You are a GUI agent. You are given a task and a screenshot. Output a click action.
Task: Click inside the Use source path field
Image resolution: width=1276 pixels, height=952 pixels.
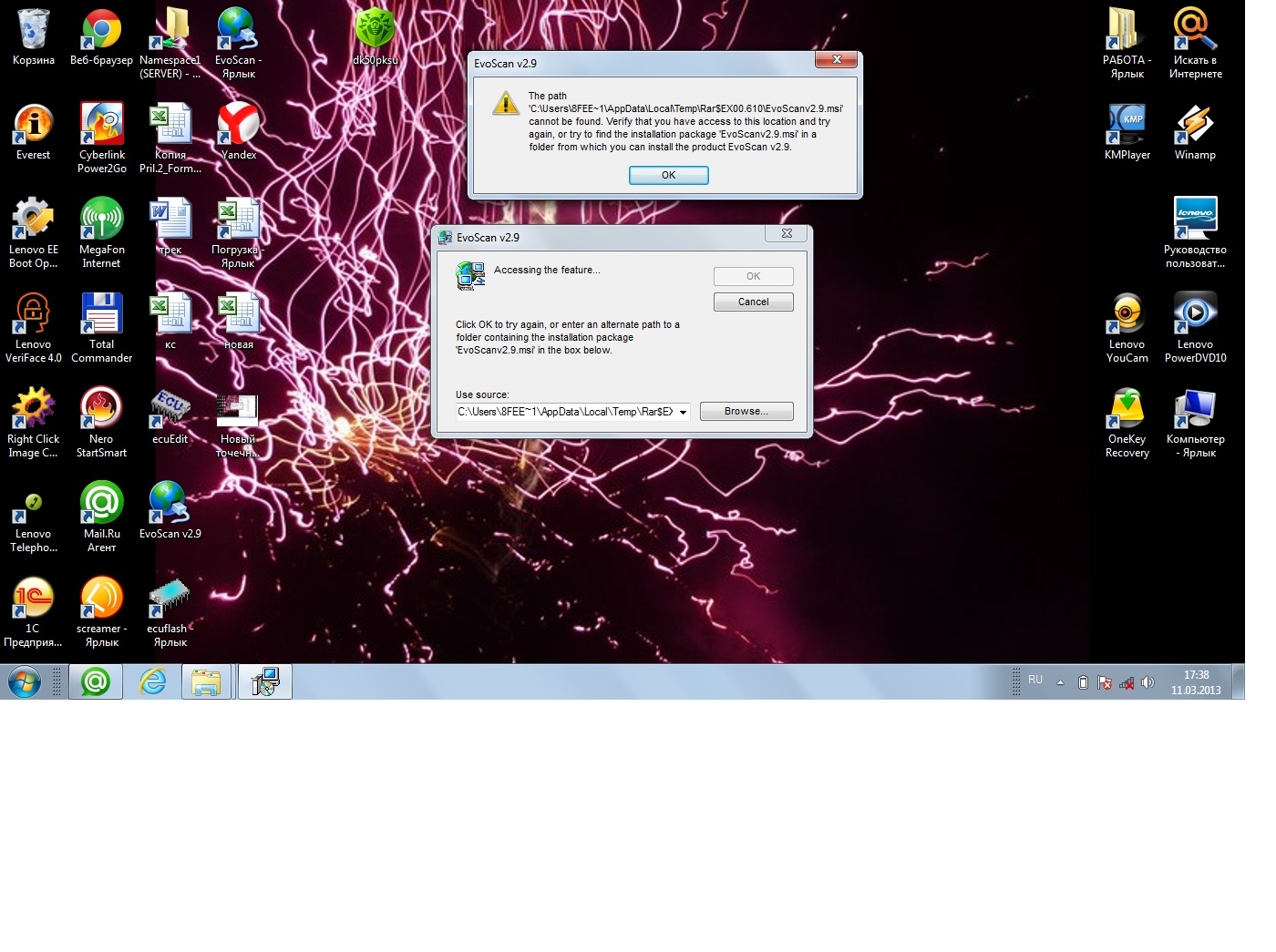tap(565, 412)
